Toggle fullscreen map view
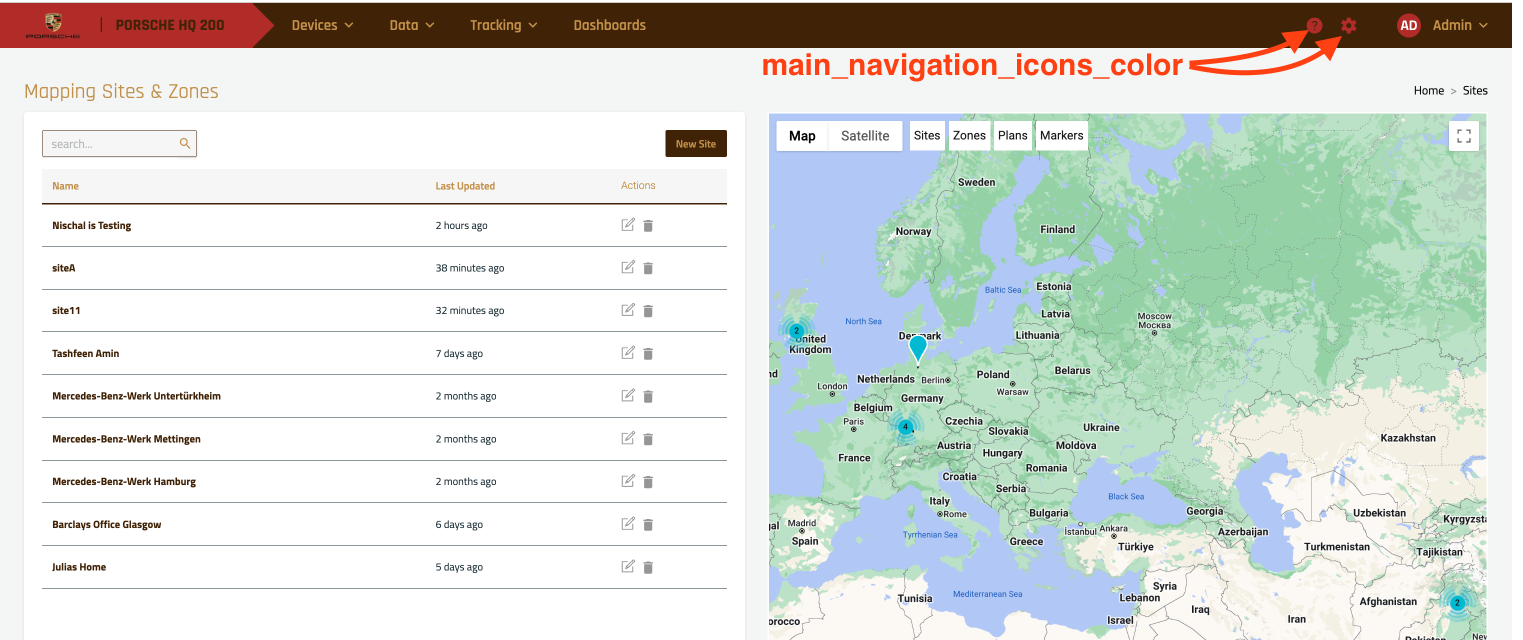Image resolution: width=1523 pixels, height=640 pixels. [1463, 136]
